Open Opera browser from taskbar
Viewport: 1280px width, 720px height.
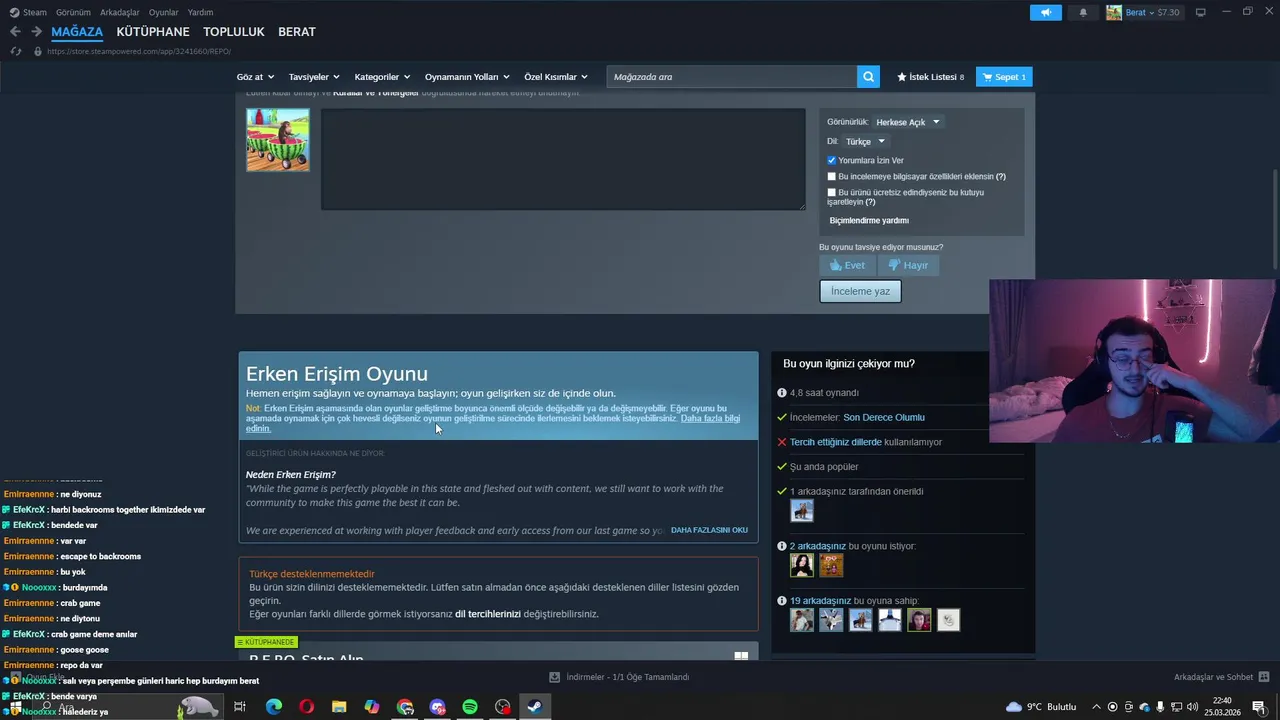point(306,707)
